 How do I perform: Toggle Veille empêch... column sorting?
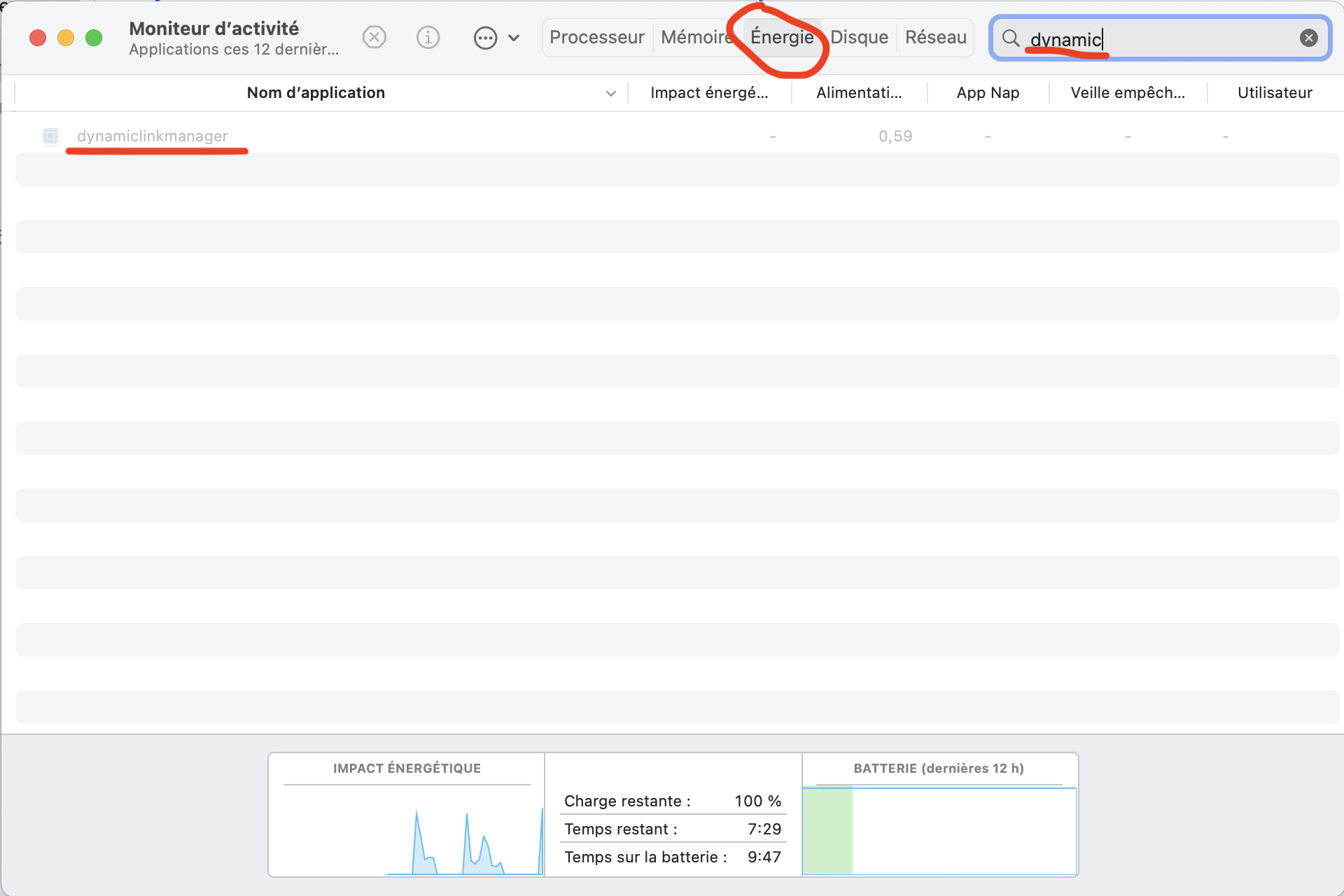click(1127, 92)
